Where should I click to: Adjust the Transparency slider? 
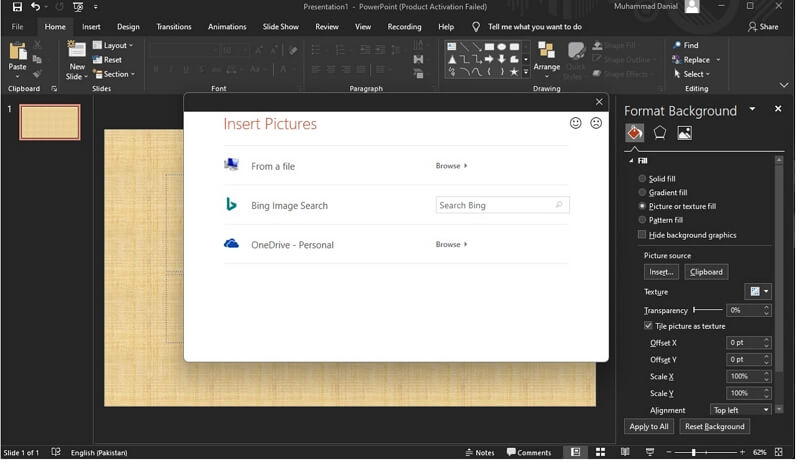(708, 310)
